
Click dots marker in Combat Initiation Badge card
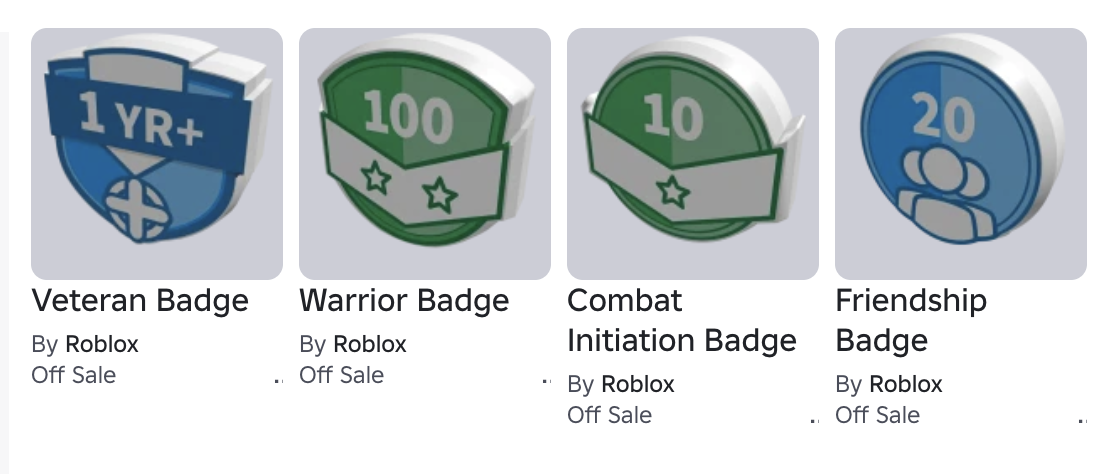[814, 421]
